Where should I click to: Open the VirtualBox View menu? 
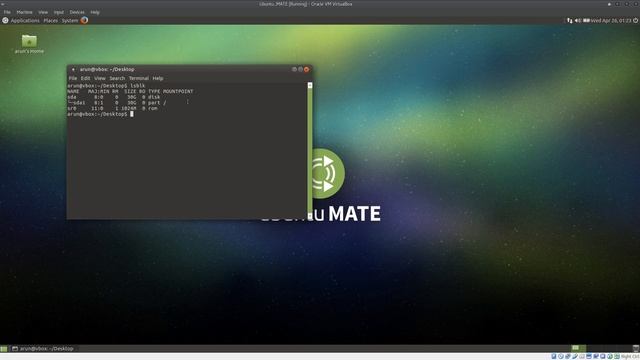click(43, 12)
